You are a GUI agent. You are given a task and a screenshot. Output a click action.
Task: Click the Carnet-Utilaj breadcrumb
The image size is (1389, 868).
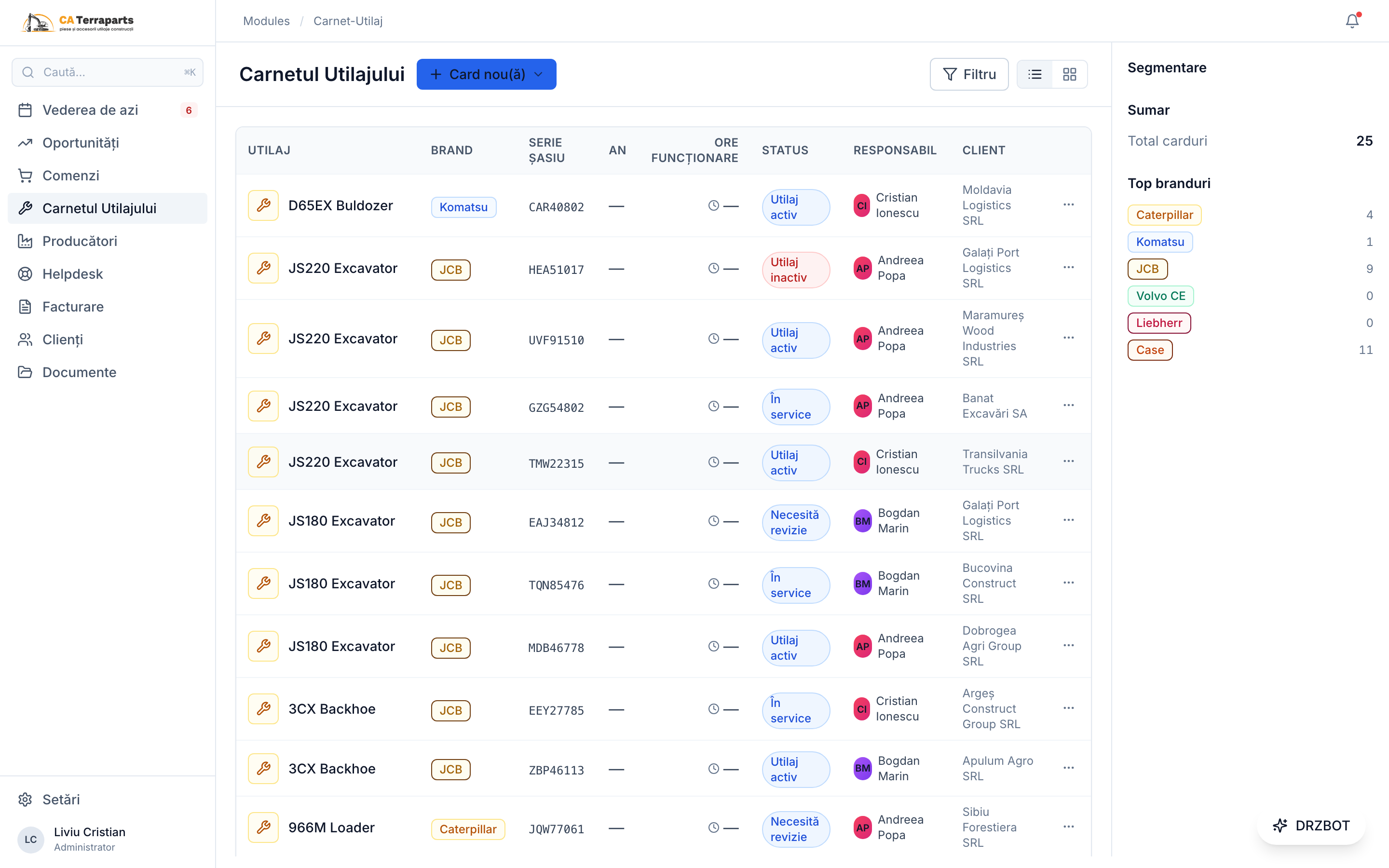pyautogui.click(x=348, y=21)
